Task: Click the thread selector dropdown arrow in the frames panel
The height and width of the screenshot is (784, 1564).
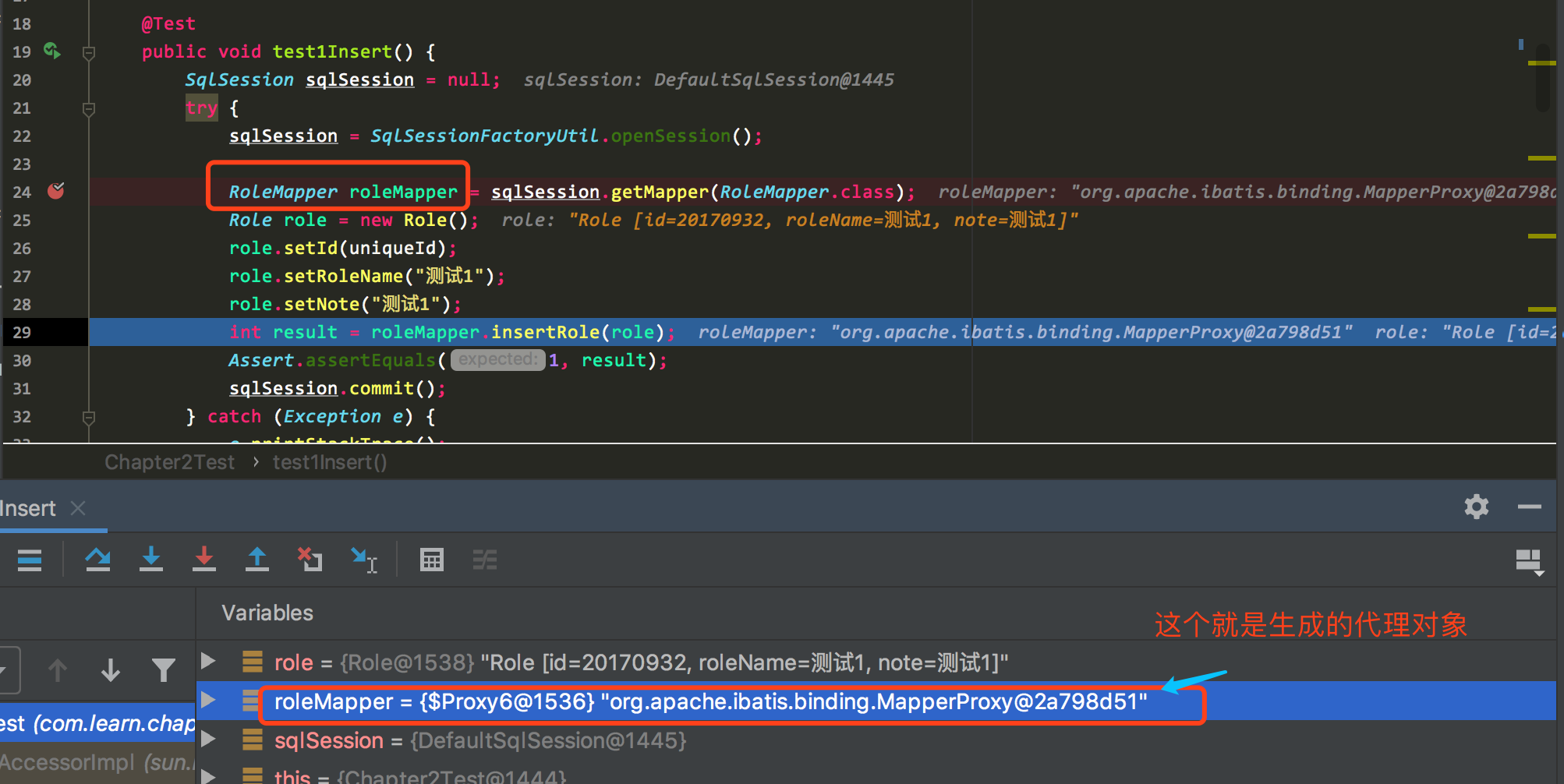Action: tap(4, 670)
